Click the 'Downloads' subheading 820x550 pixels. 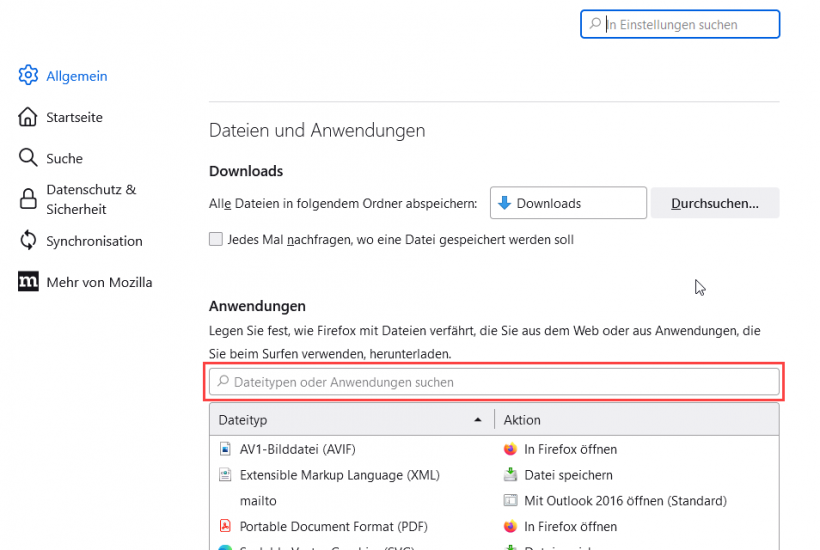coord(246,171)
